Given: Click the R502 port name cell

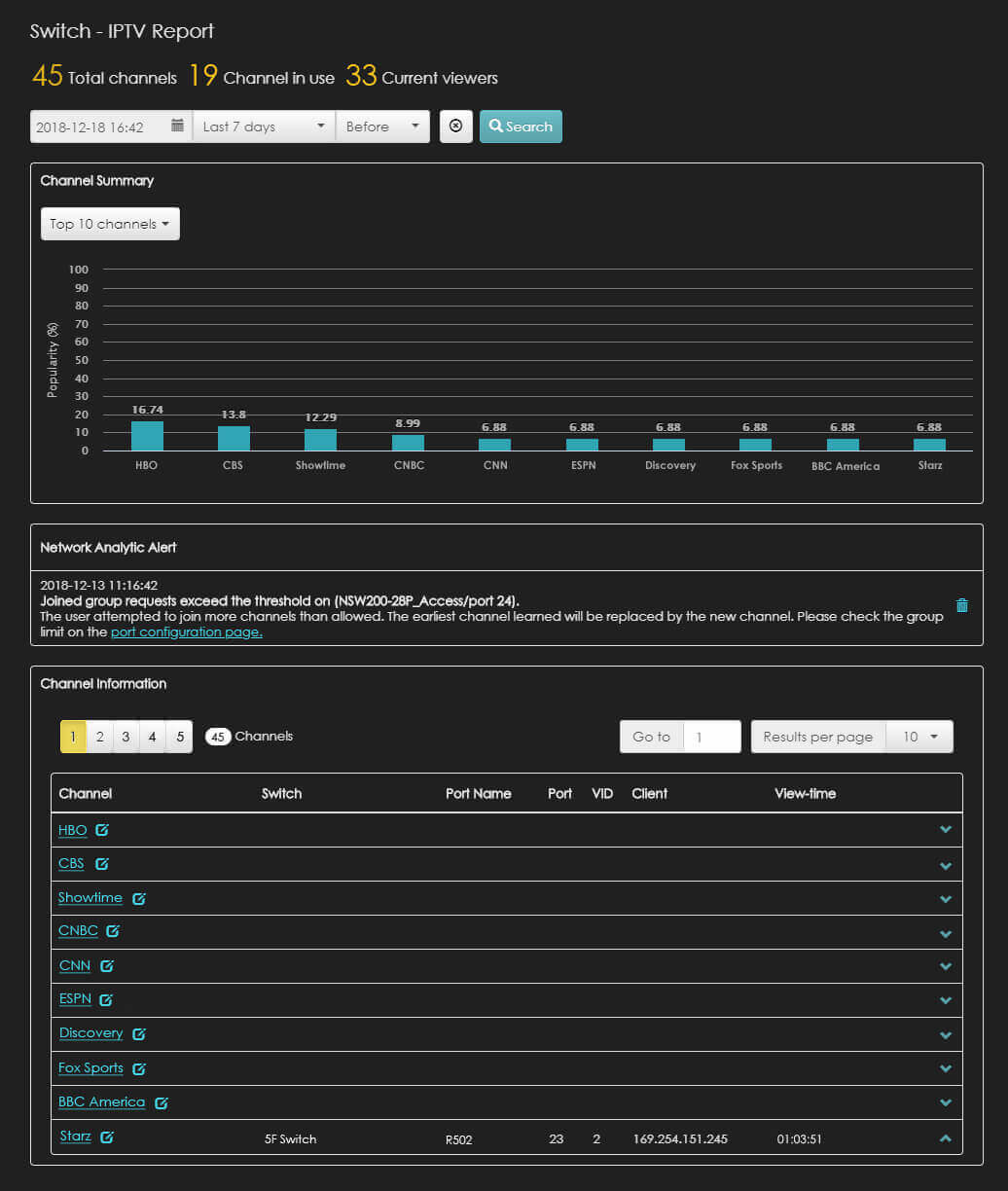Looking at the screenshot, I should (x=459, y=1139).
